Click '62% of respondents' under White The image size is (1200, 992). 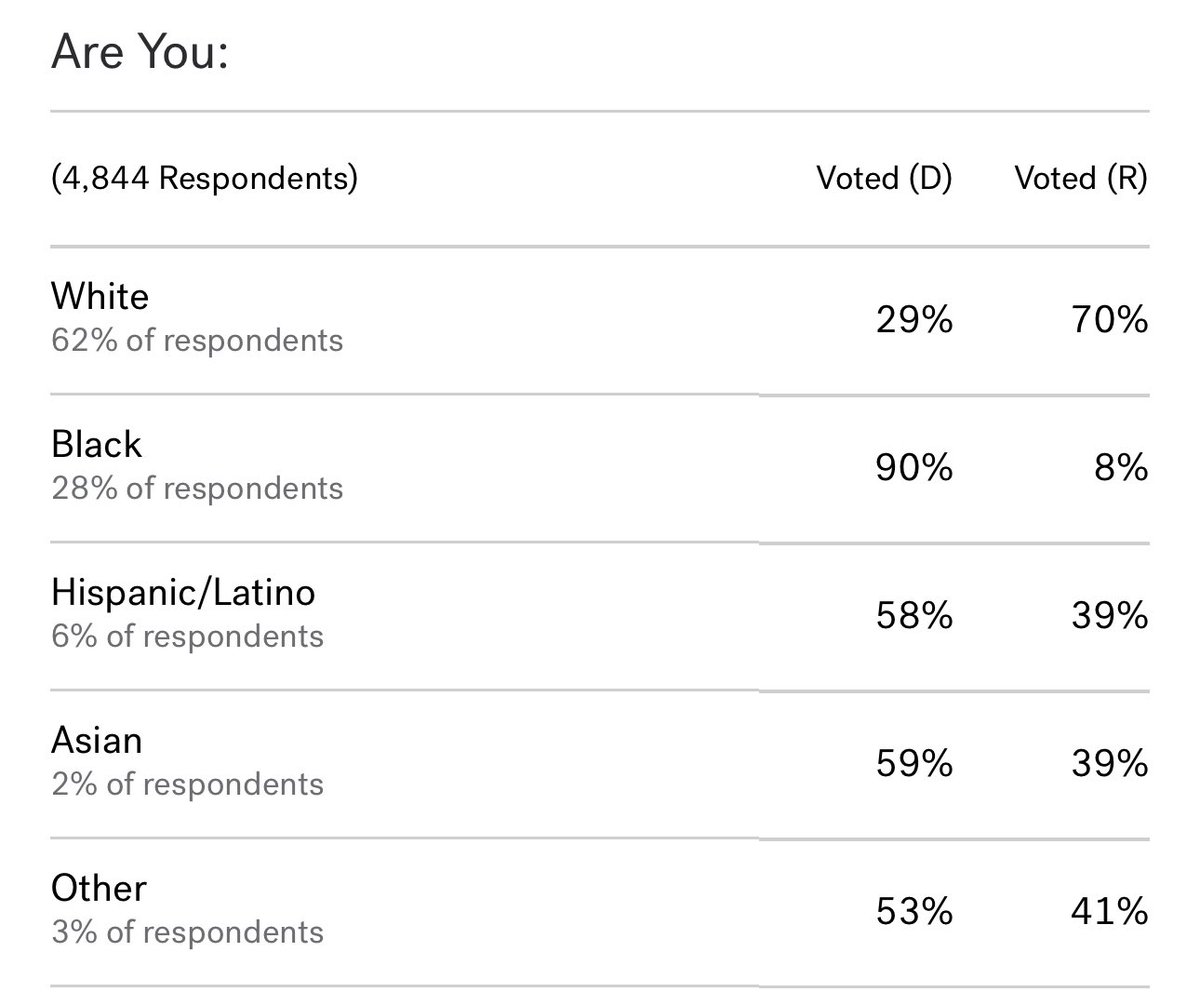click(197, 340)
